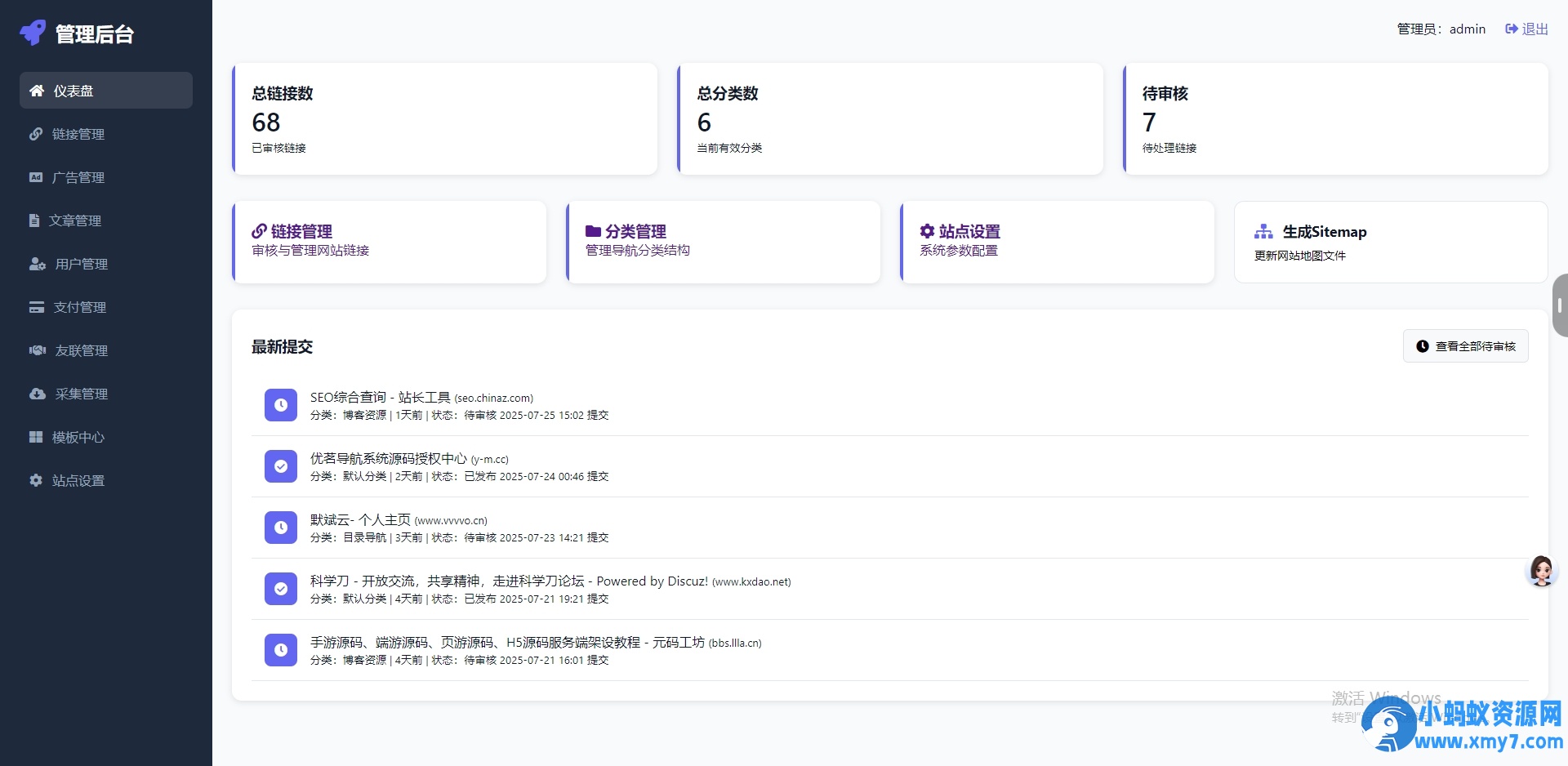
Task: Click the gear icon beside sidebar 站点设置
Action: click(x=36, y=480)
